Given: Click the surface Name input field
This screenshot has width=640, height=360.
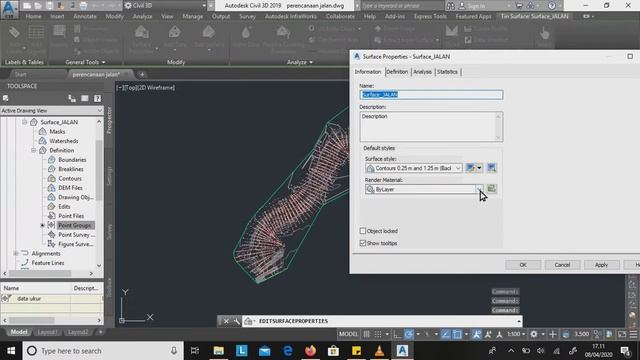Looking at the screenshot, I should [x=431, y=95].
